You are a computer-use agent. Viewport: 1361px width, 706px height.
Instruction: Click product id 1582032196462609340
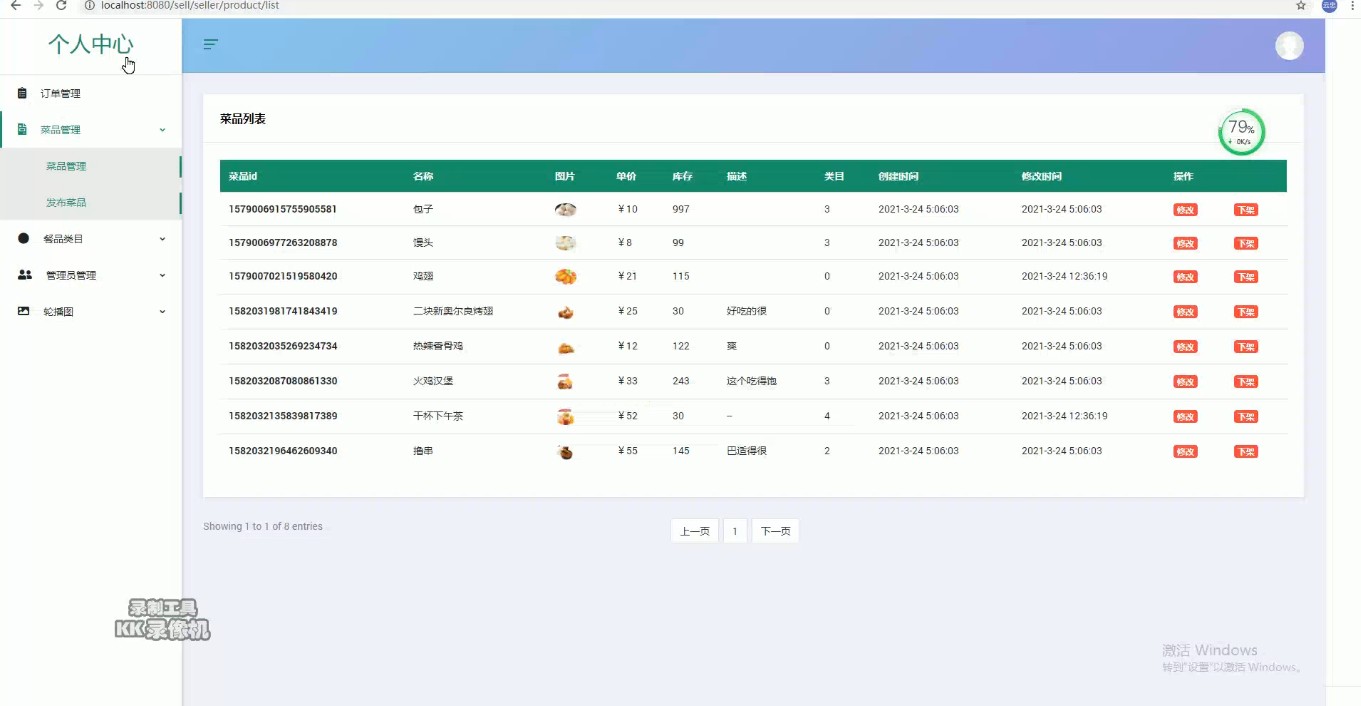pyautogui.click(x=283, y=451)
